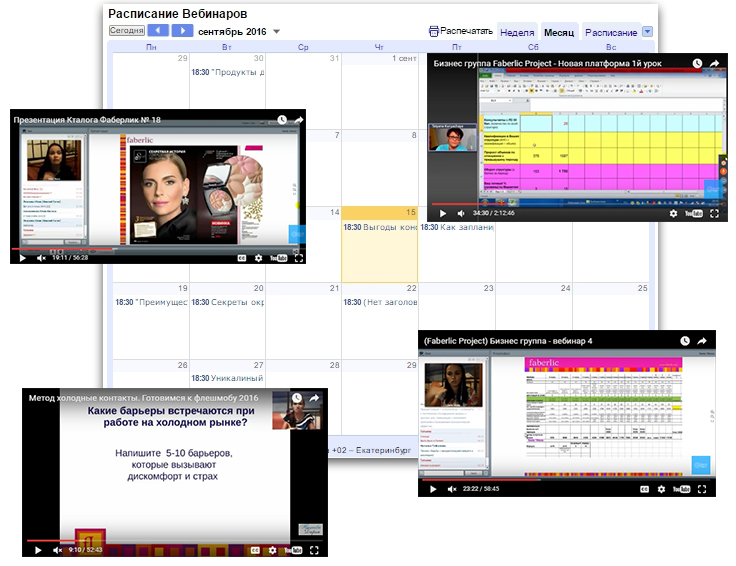Click Watch Later clock in the Каталога Фаберлик № 18 video
736x566 pixels.
tap(282, 120)
